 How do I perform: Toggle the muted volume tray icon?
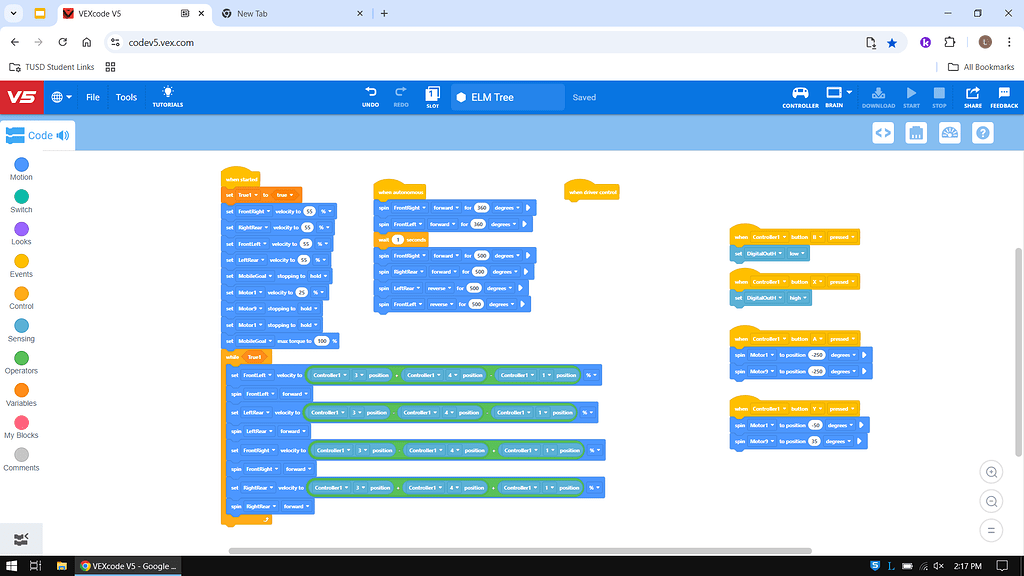[938, 566]
